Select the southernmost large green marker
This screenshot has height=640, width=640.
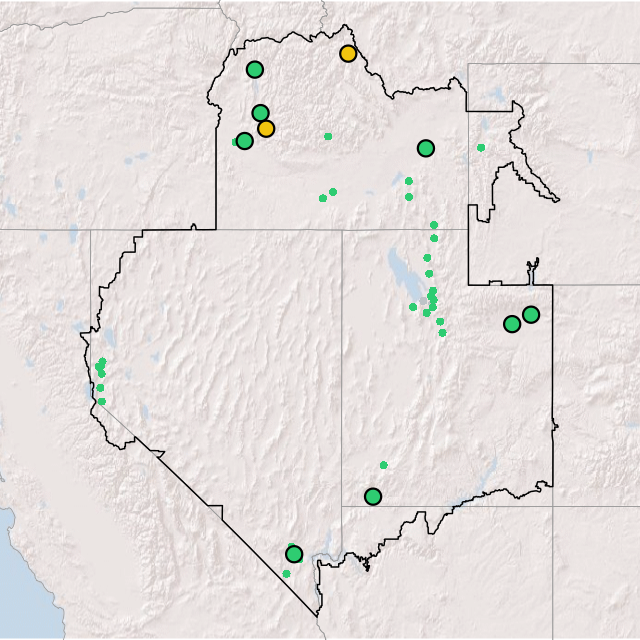tap(293, 553)
